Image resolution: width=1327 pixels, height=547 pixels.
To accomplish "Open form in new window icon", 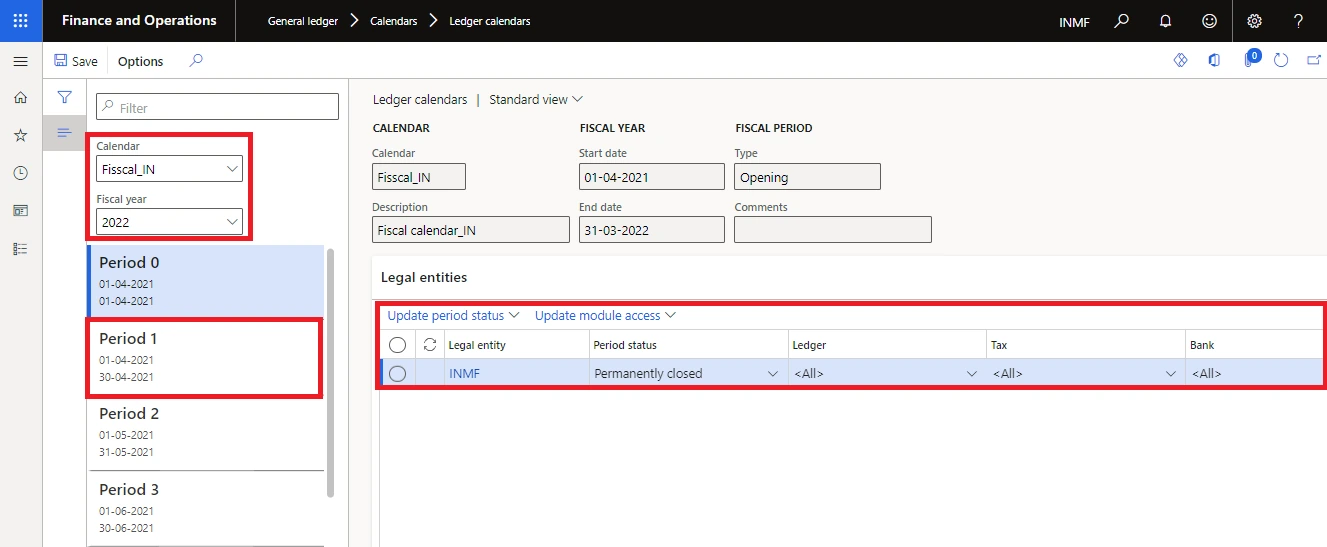I will tap(1314, 61).
